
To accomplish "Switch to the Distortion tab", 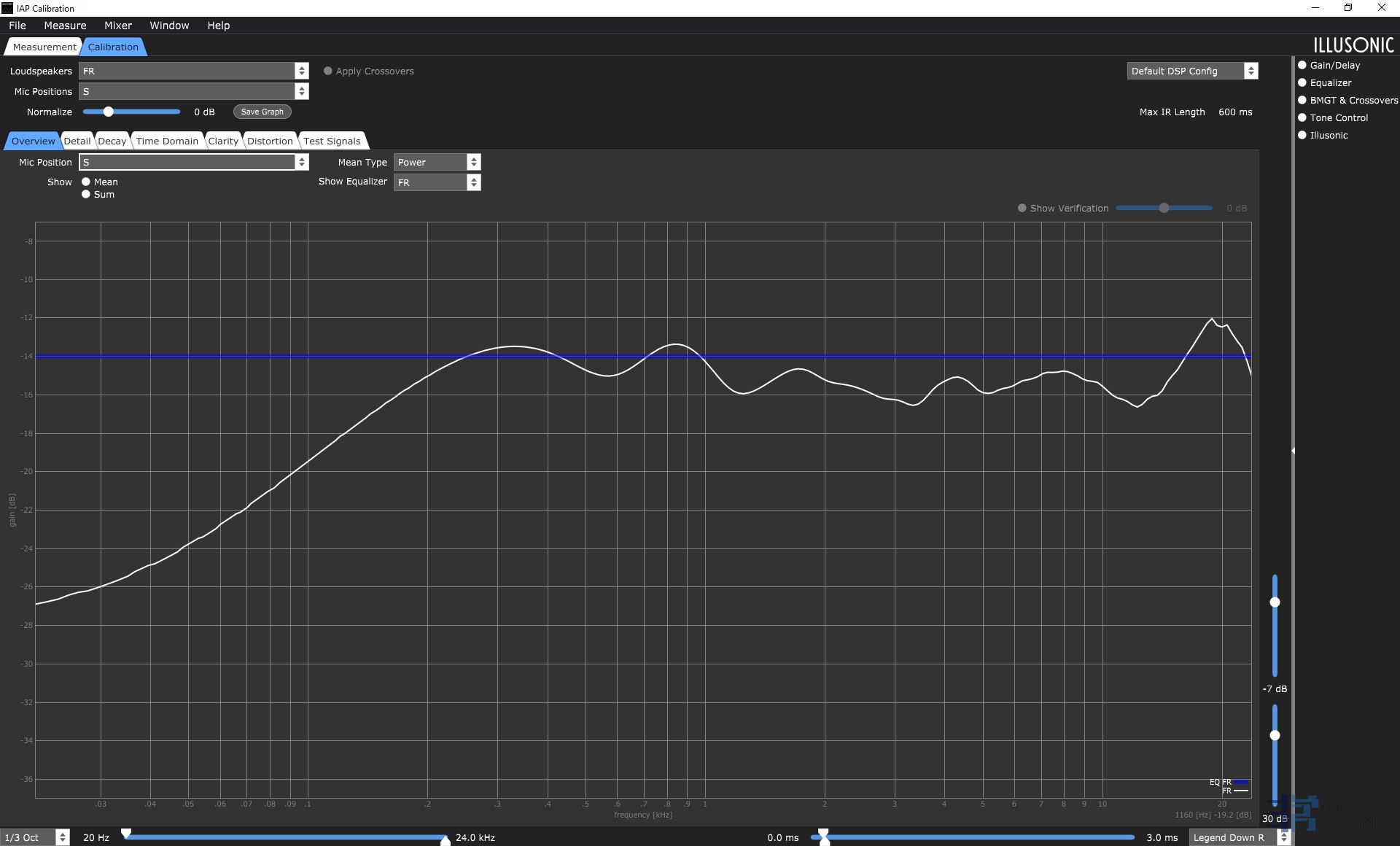I will coord(270,141).
